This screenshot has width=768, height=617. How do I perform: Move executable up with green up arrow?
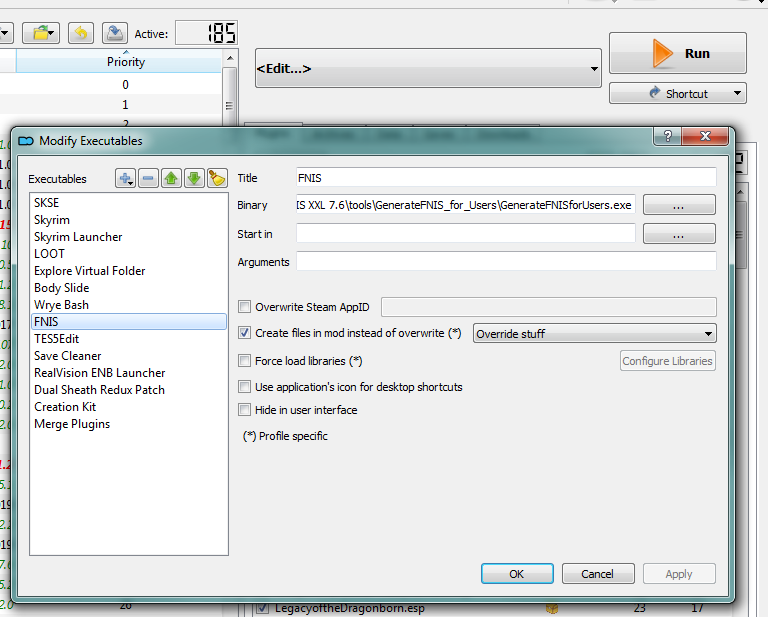point(171,178)
